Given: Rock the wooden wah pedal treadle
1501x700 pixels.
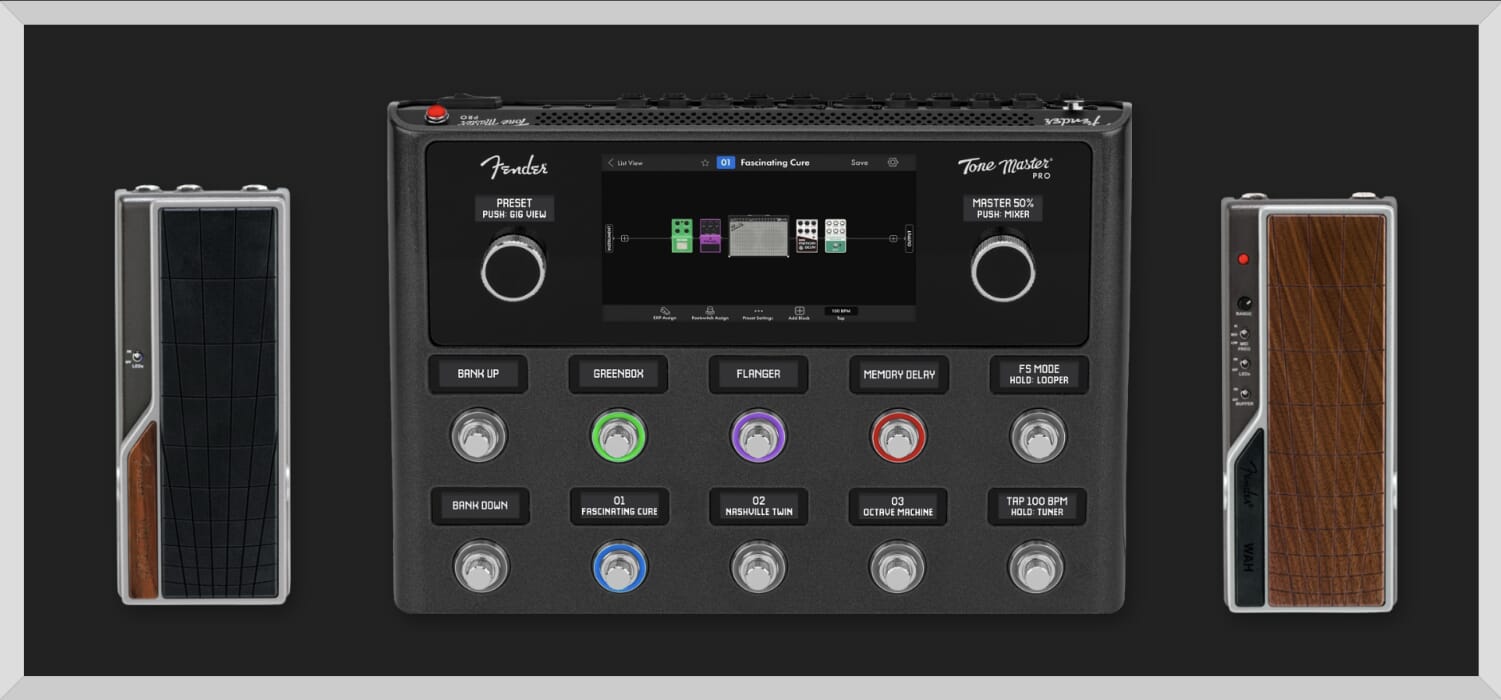Looking at the screenshot, I should point(1326,410).
